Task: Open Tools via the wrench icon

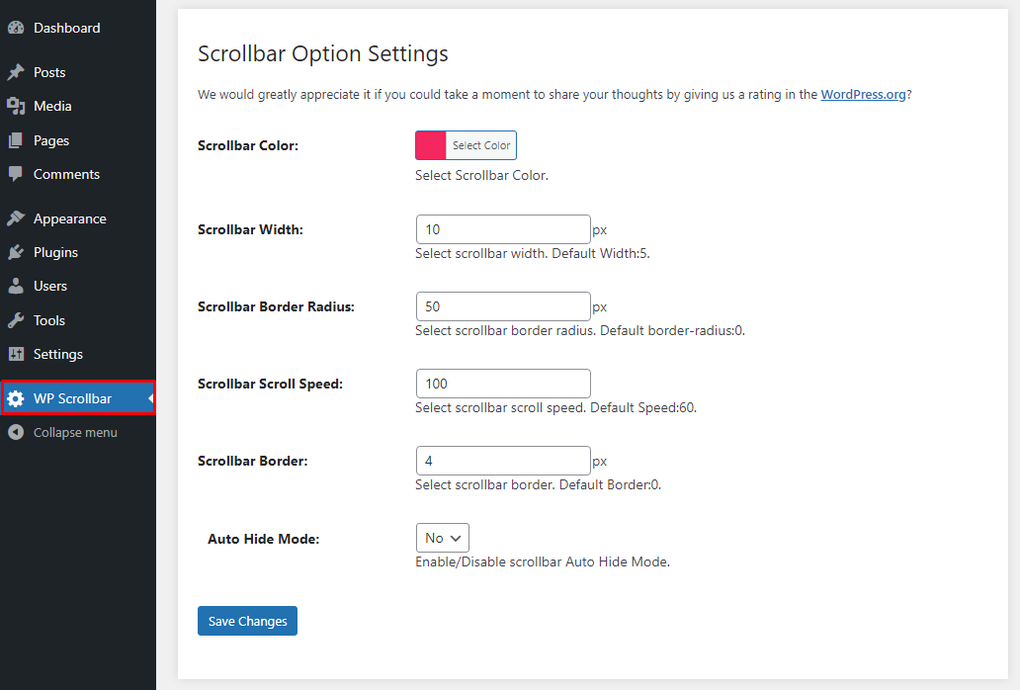Action: coord(17,320)
